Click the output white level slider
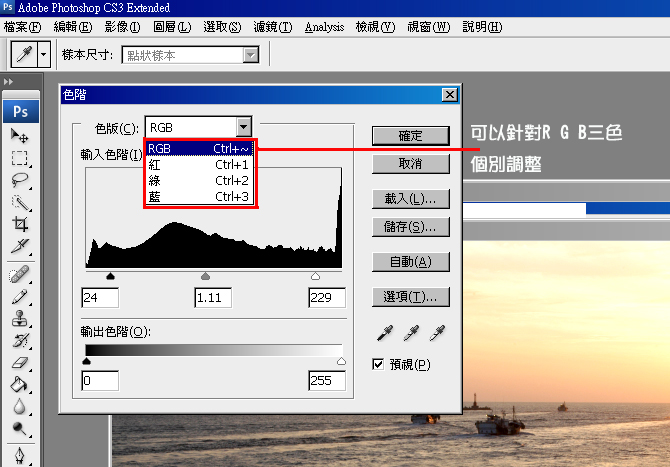 point(341,361)
